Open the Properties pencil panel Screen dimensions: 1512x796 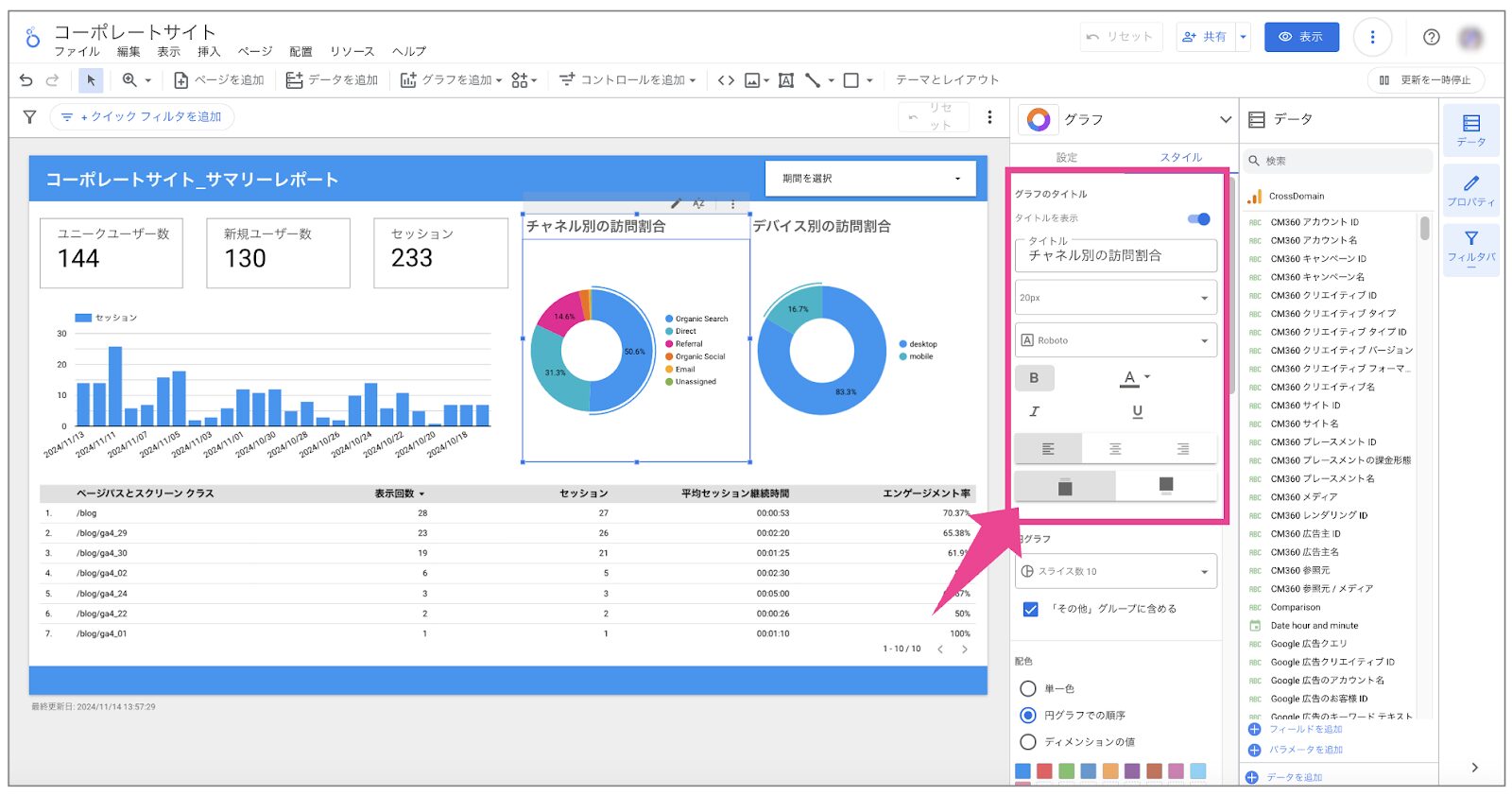click(1470, 190)
